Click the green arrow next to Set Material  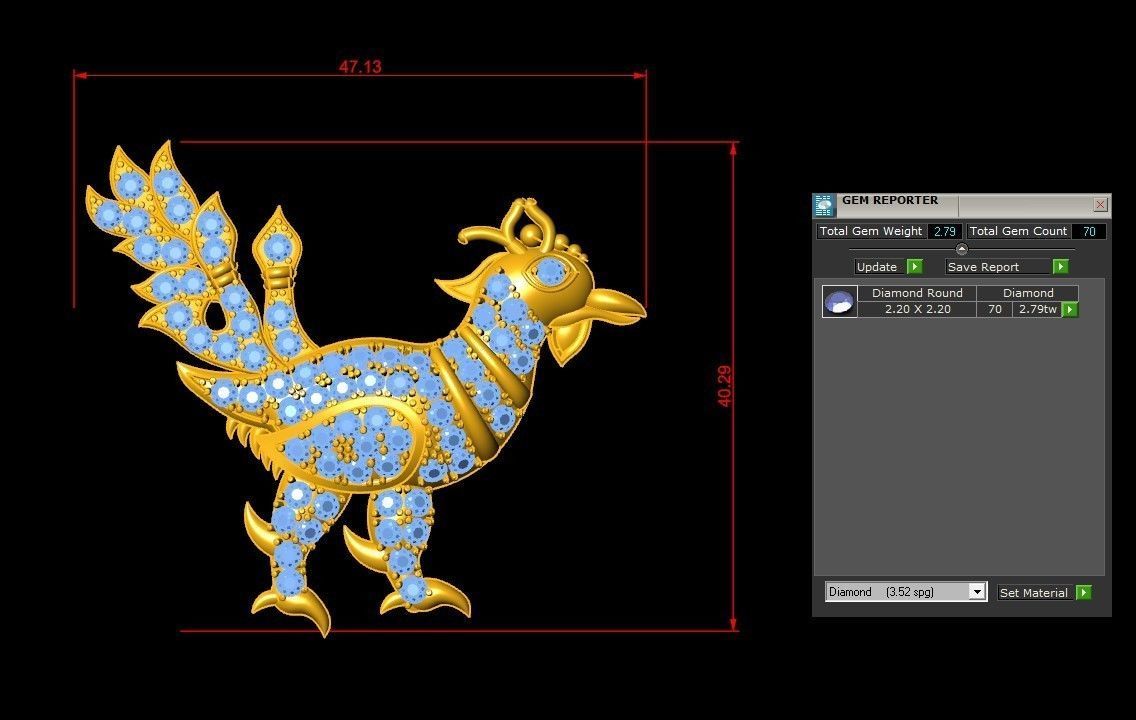click(x=1084, y=593)
